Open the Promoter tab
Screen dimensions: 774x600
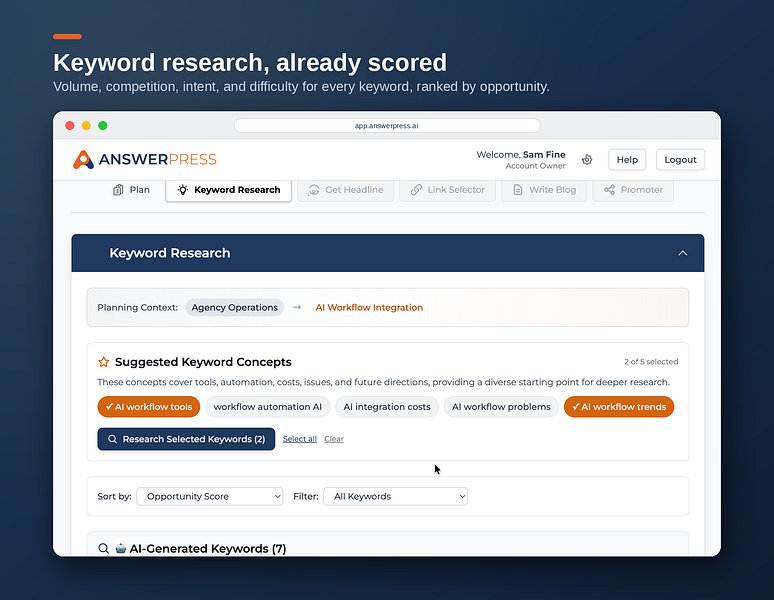coord(633,190)
